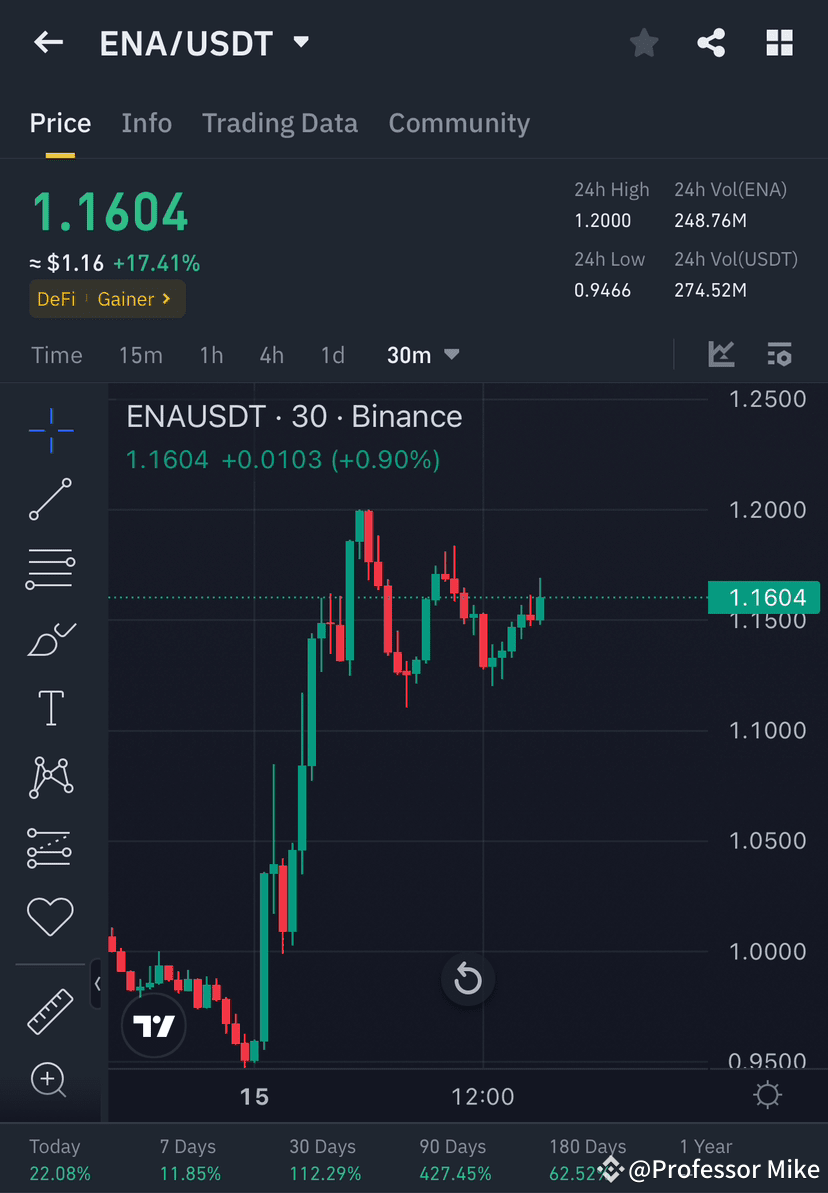Image resolution: width=828 pixels, height=1193 pixels.
Task: Open the Trading Data tab
Action: [x=280, y=123]
